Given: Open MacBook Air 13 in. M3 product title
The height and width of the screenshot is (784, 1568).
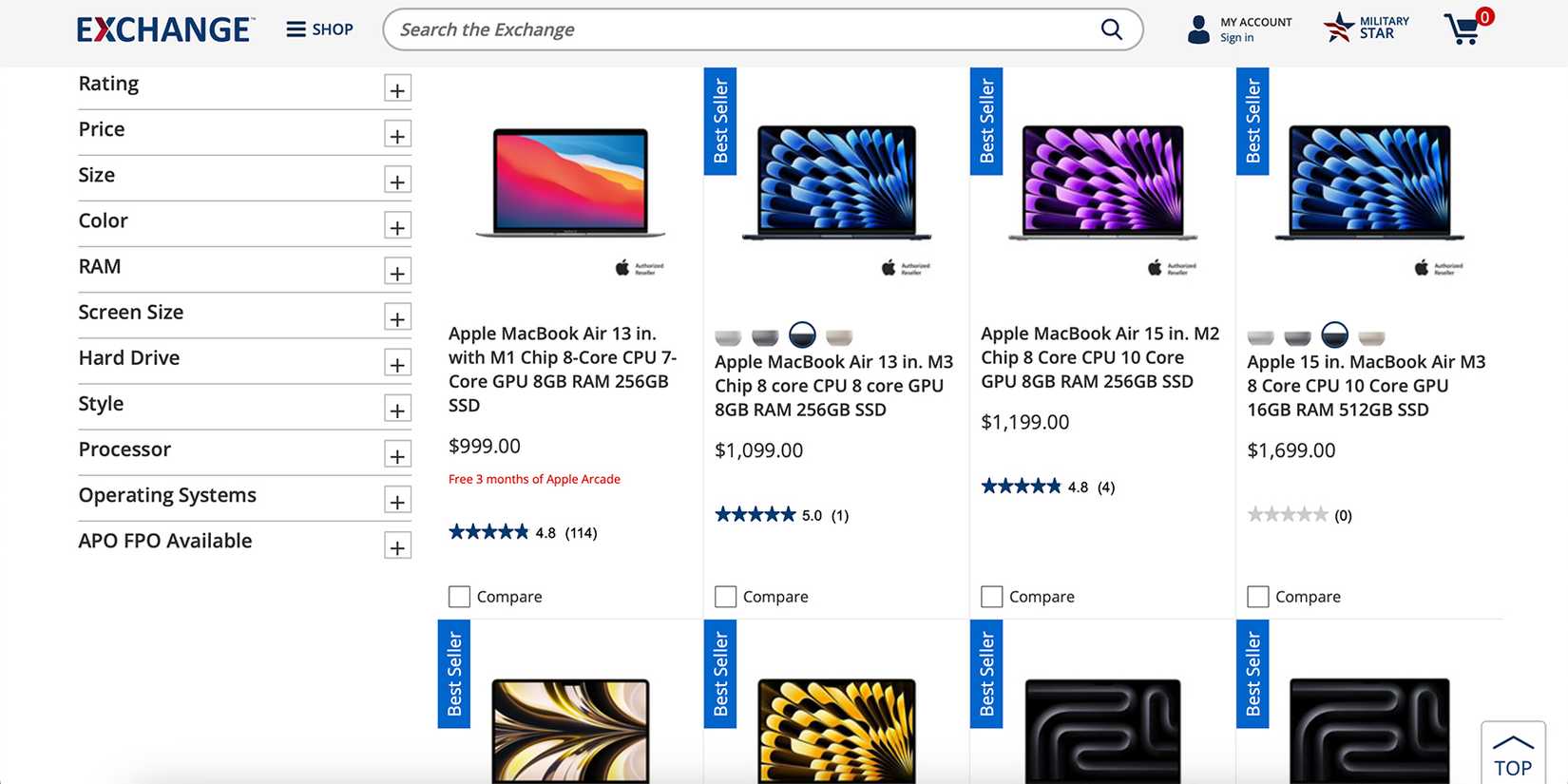Looking at the screenshot, I should tap(833, 386).
